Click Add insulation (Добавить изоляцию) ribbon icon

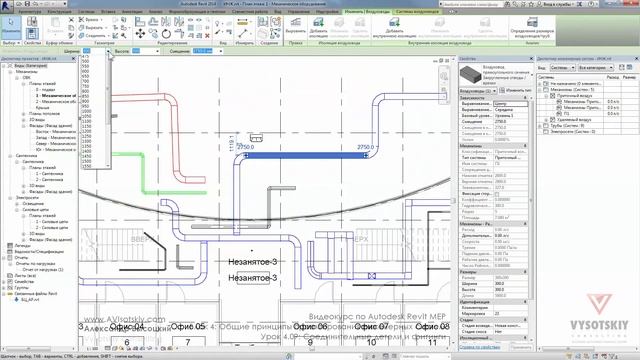[x=318, y=27]
